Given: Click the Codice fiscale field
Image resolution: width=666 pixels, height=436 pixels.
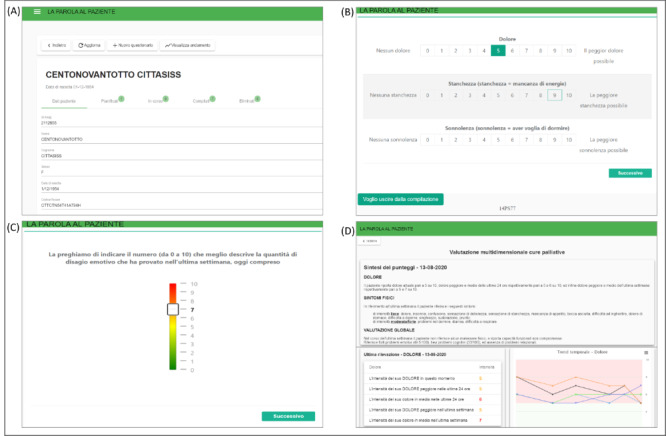Looking at the screenshot, I should click(181, 203).
